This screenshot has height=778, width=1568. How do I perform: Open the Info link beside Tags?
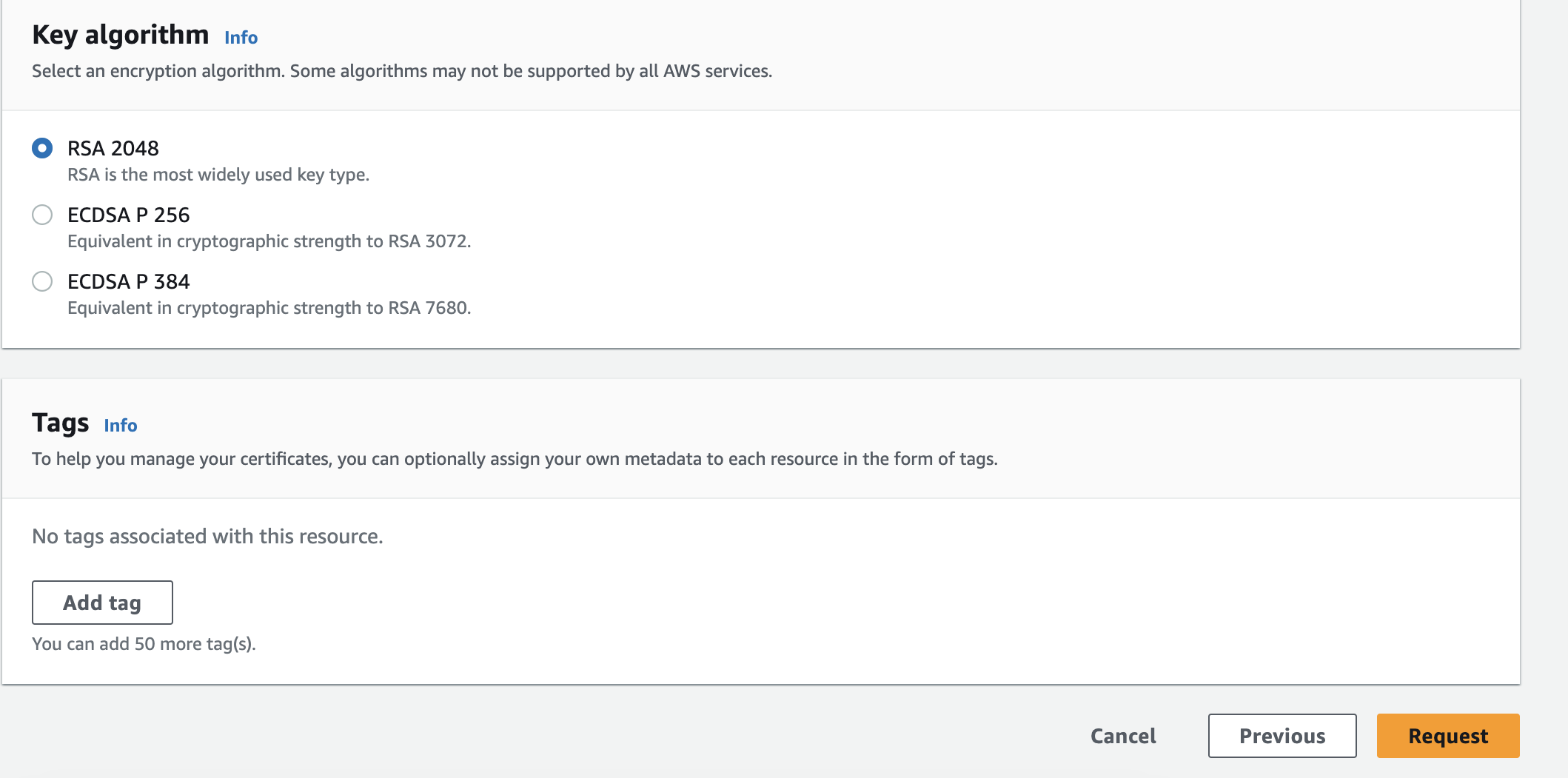(120, 426)
